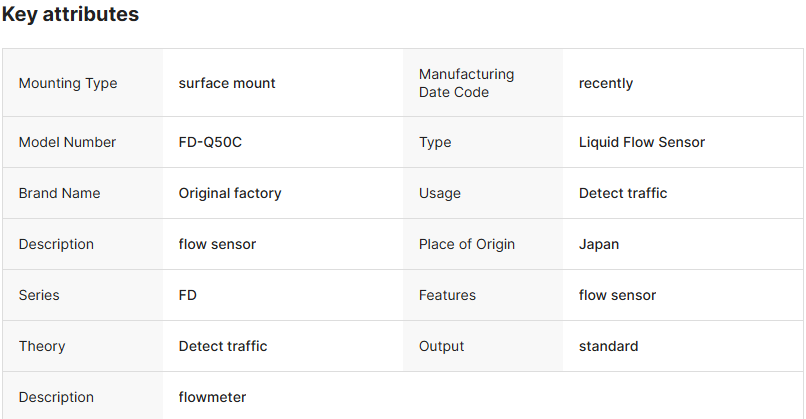Click the Original factory value
This screenshot has height=419, width=806.
(x=230, y=193)
